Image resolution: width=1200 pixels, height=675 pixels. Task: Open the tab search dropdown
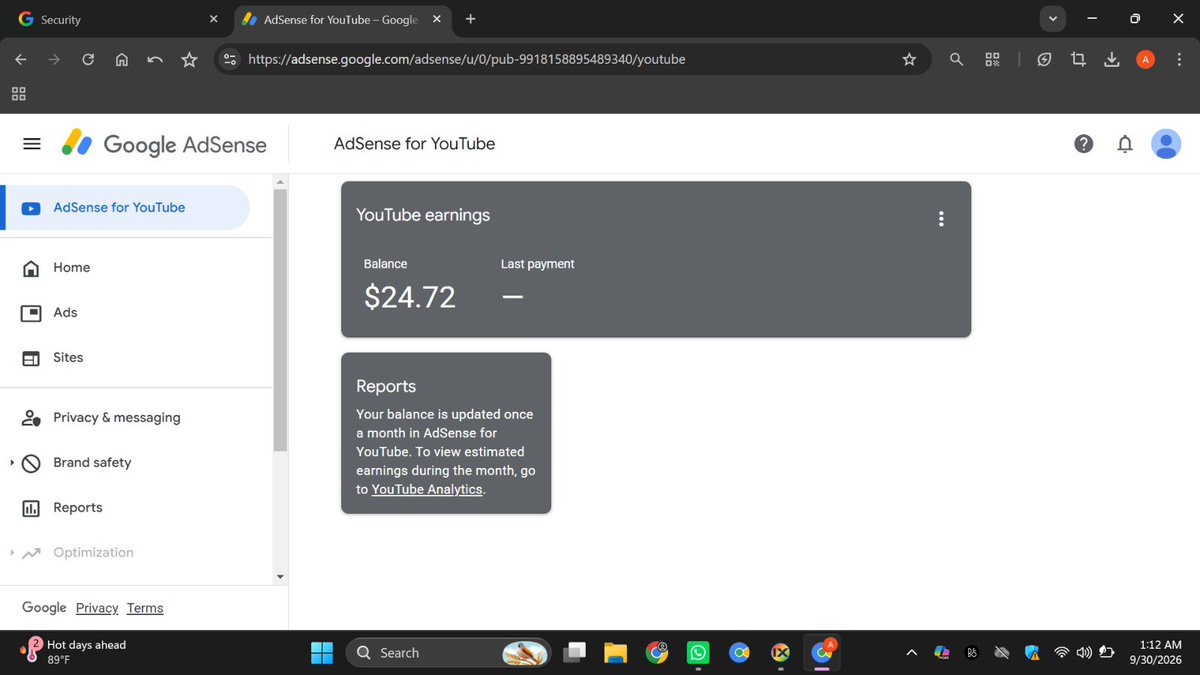1052,19
